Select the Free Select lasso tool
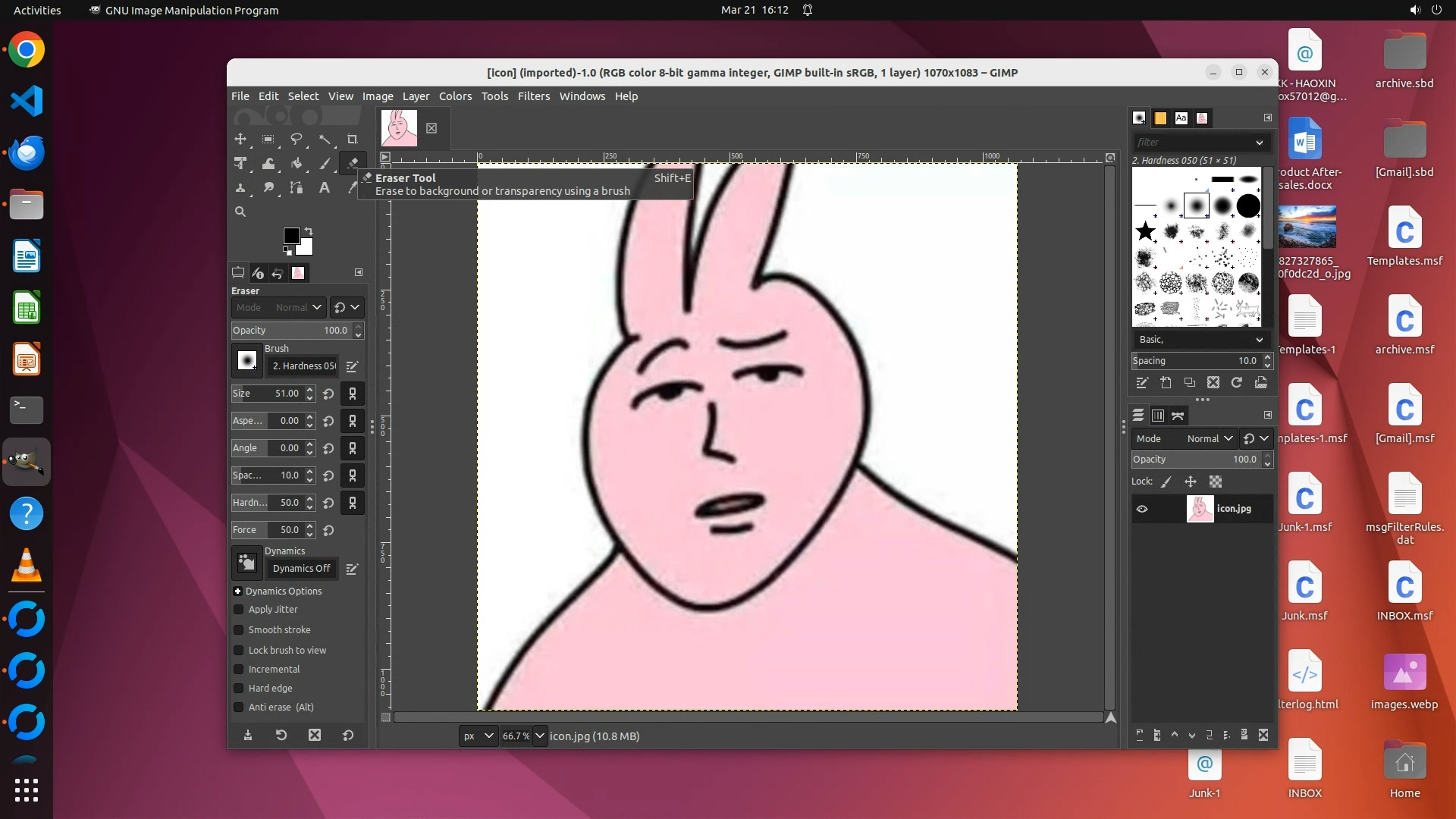 click(296, 139)
